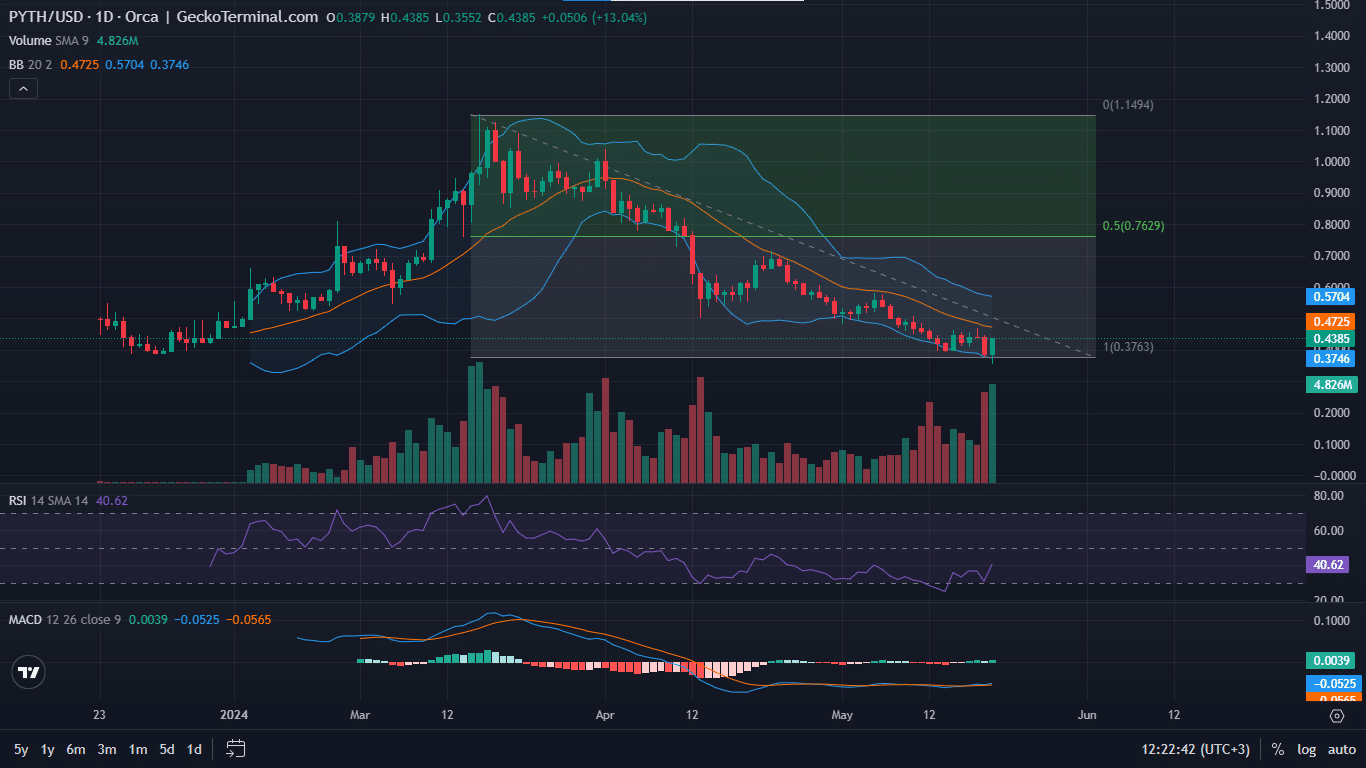Click the 0.4725 basis price tag

coord(1330,321)
